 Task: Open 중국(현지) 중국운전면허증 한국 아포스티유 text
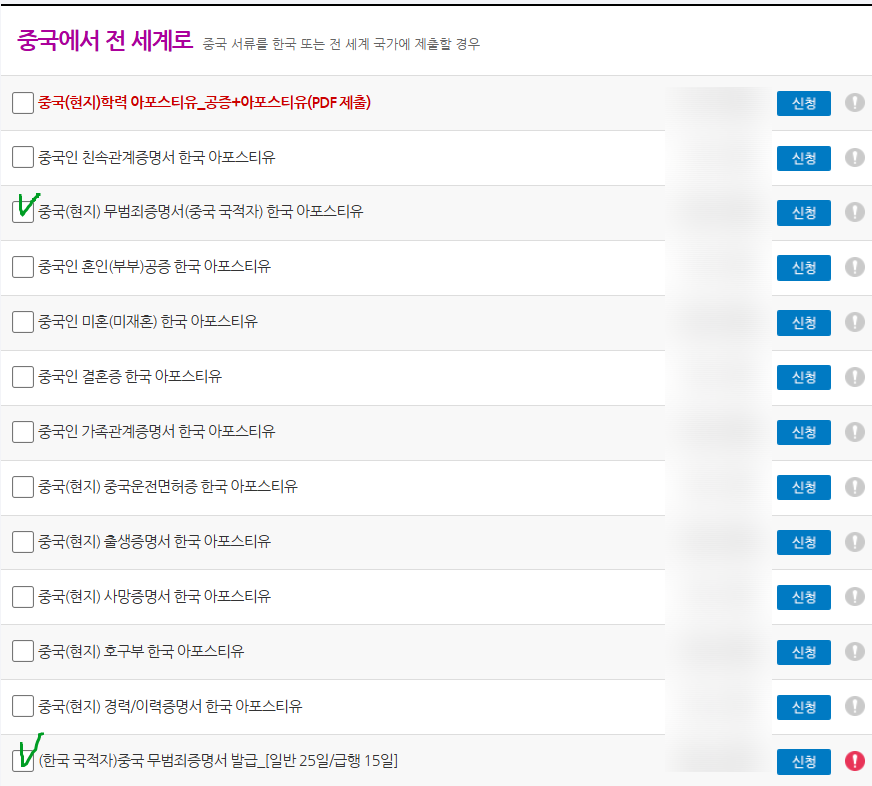(167, 487)
